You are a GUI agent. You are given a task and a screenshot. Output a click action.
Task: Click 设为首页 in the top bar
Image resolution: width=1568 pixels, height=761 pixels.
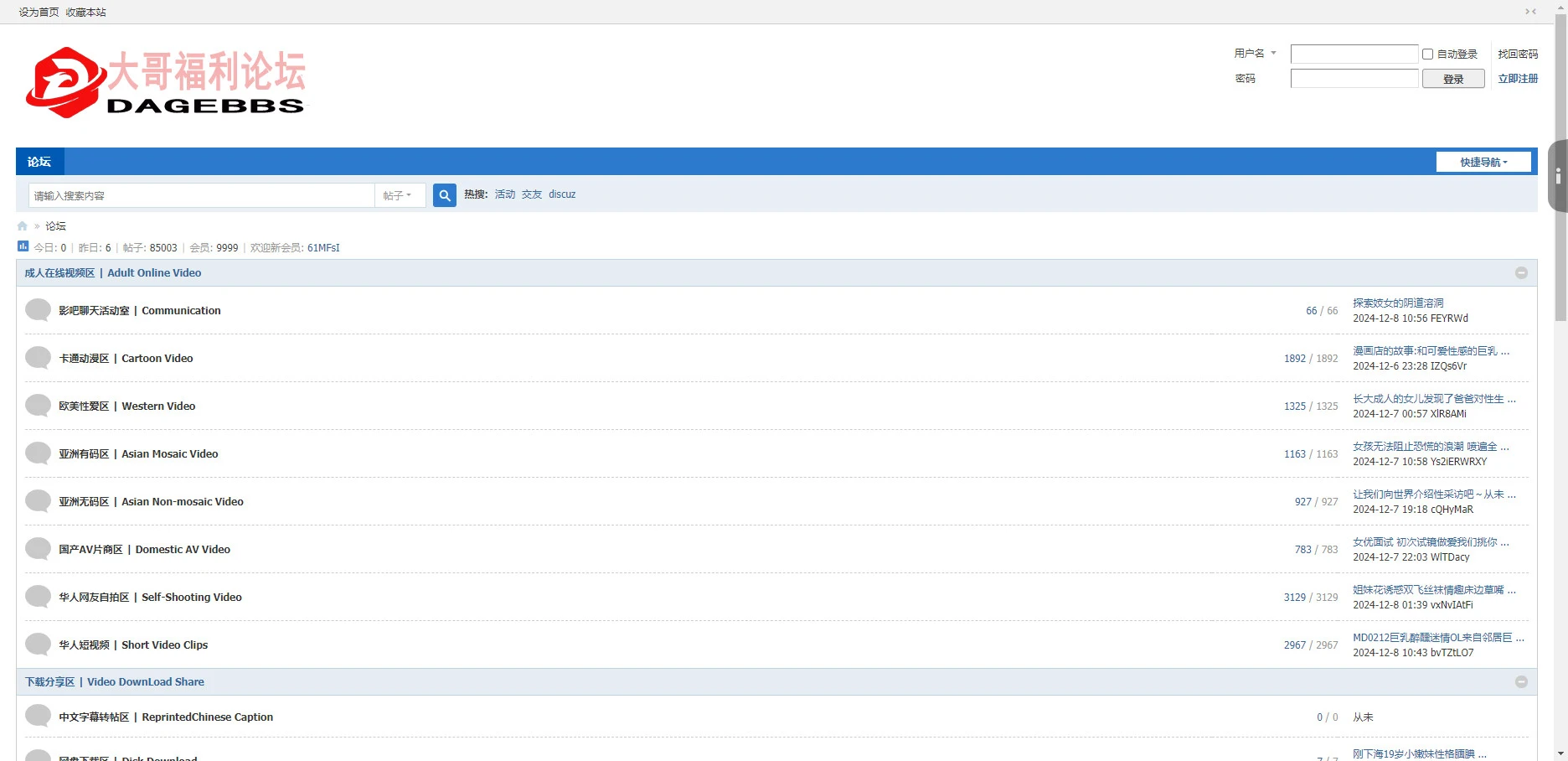[39, 13]
